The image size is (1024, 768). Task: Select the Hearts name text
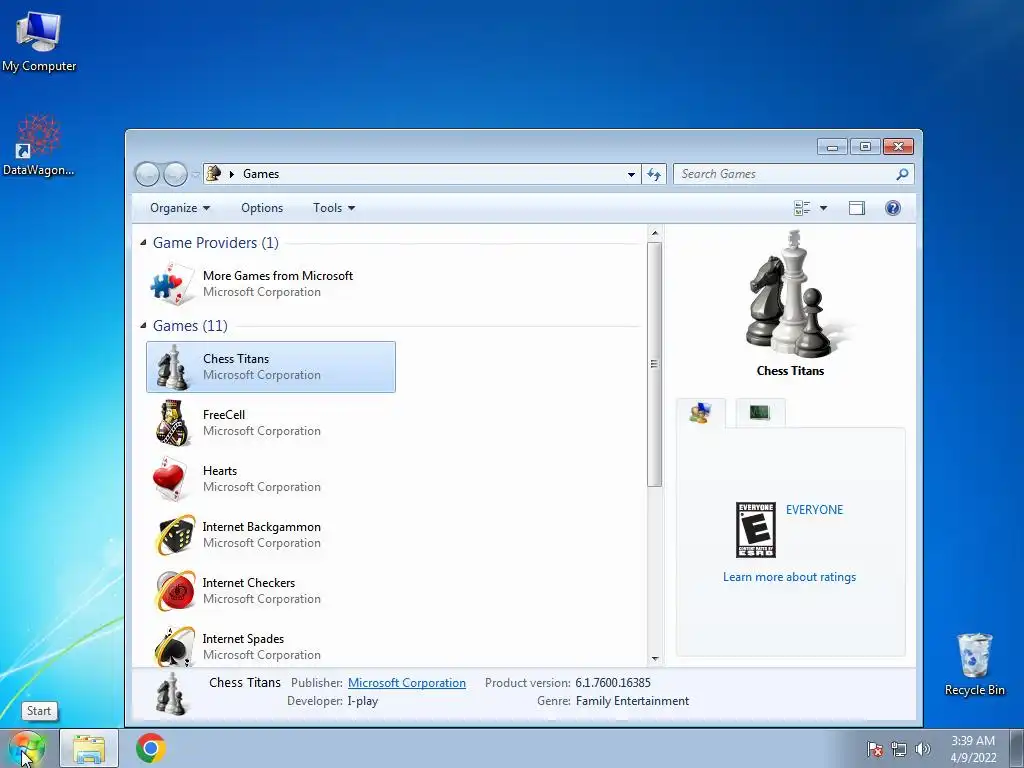click(x=219, y=471)
